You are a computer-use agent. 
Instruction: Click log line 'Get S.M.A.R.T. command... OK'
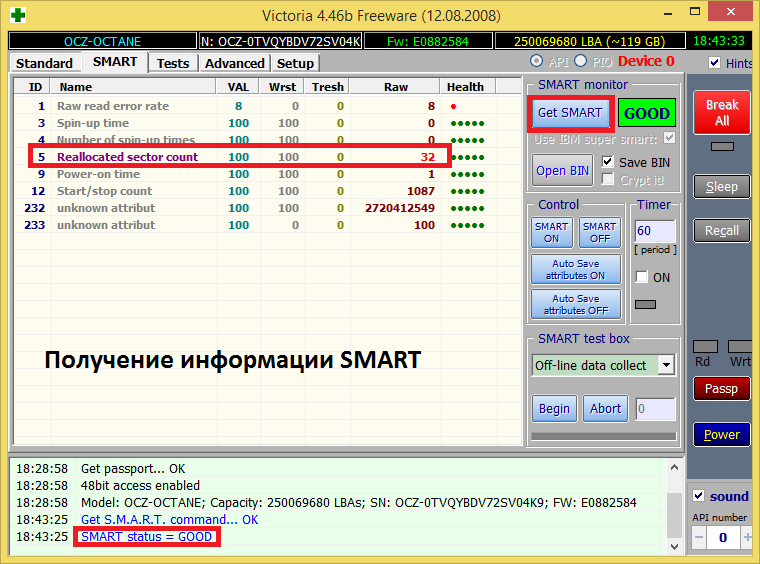[x=169, y=519]
